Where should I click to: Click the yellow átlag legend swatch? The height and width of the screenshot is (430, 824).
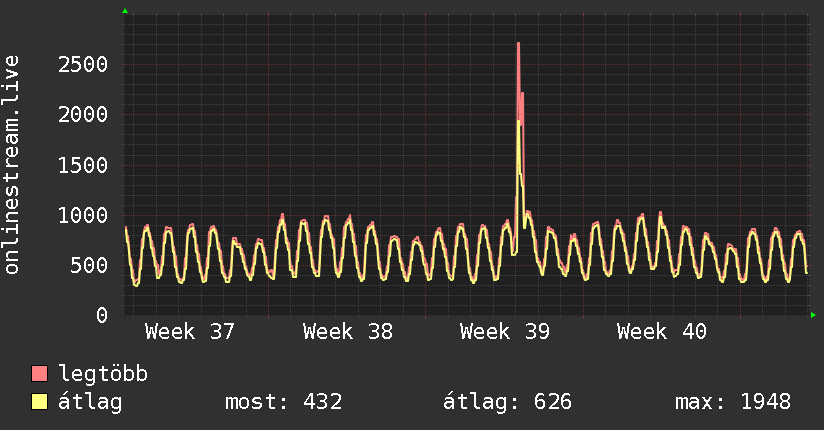pyautogui.click(x=39, y=401)
